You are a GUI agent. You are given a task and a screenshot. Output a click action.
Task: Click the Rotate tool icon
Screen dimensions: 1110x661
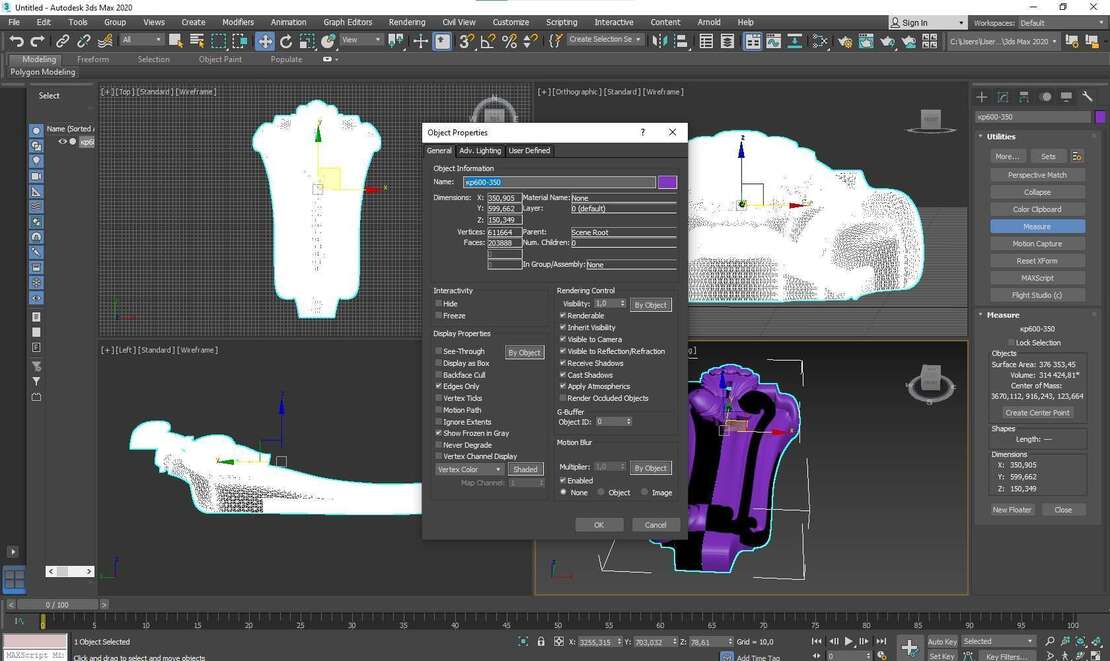(x=286, y=41)
